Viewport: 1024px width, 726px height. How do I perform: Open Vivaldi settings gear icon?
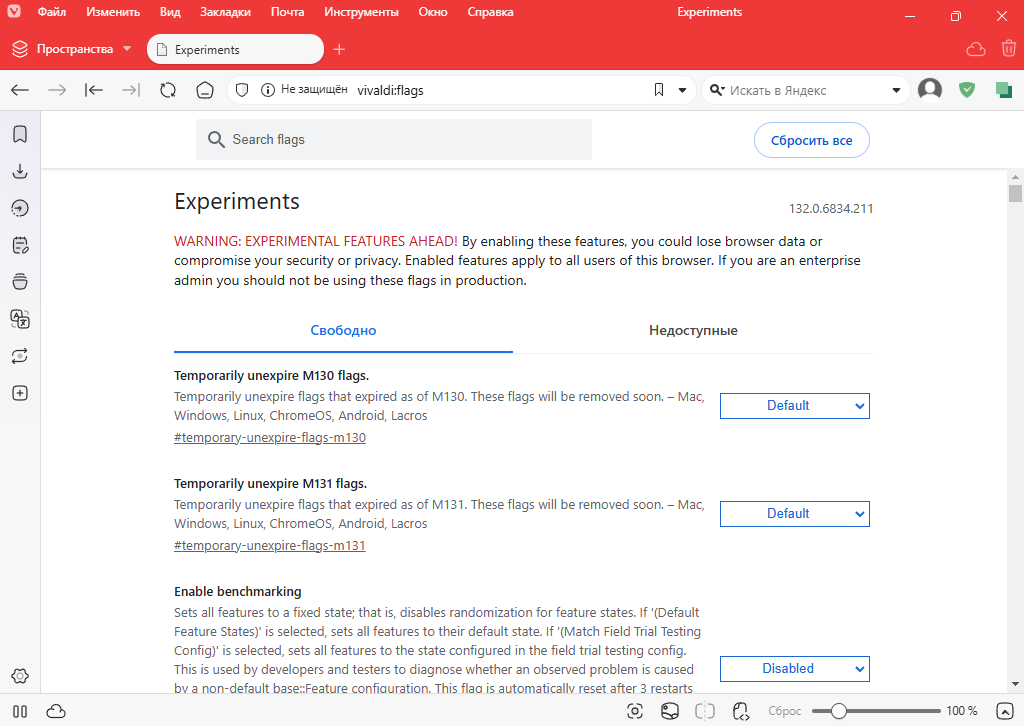coord(19,677)
